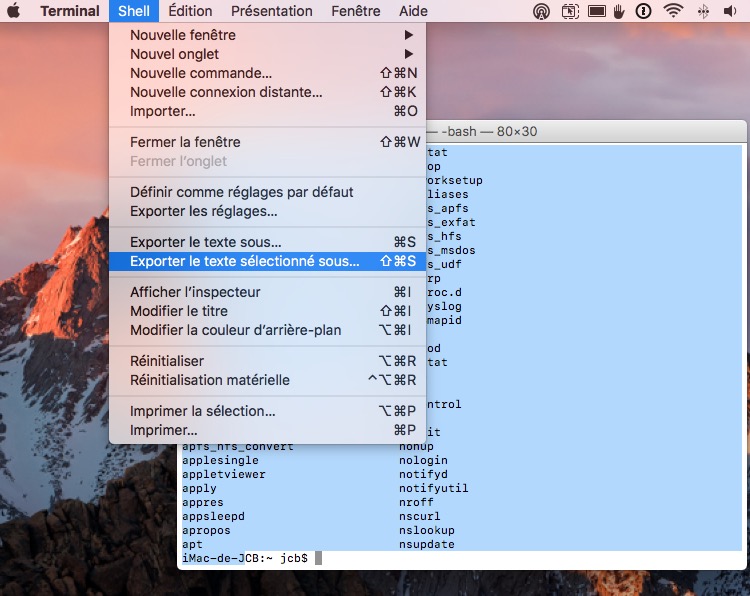The image size is (750, 596).
Task: Click the screen capture cursor icon
Action: (x=570, y=11)
